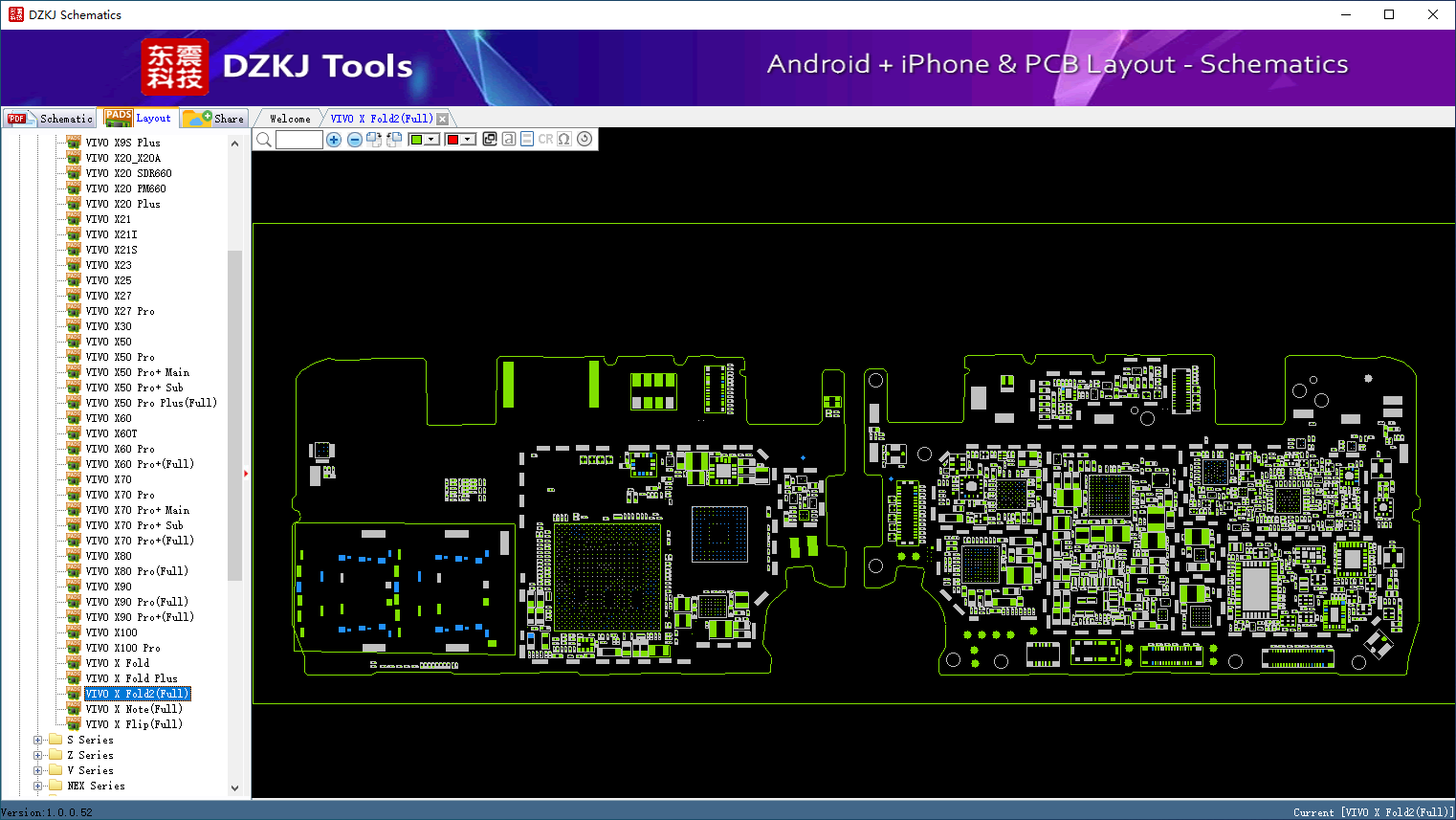This screenshot has width=1456, height=820.
Task: Open VIVO X9S Plus layout
Action: click(x=123, y=143)
